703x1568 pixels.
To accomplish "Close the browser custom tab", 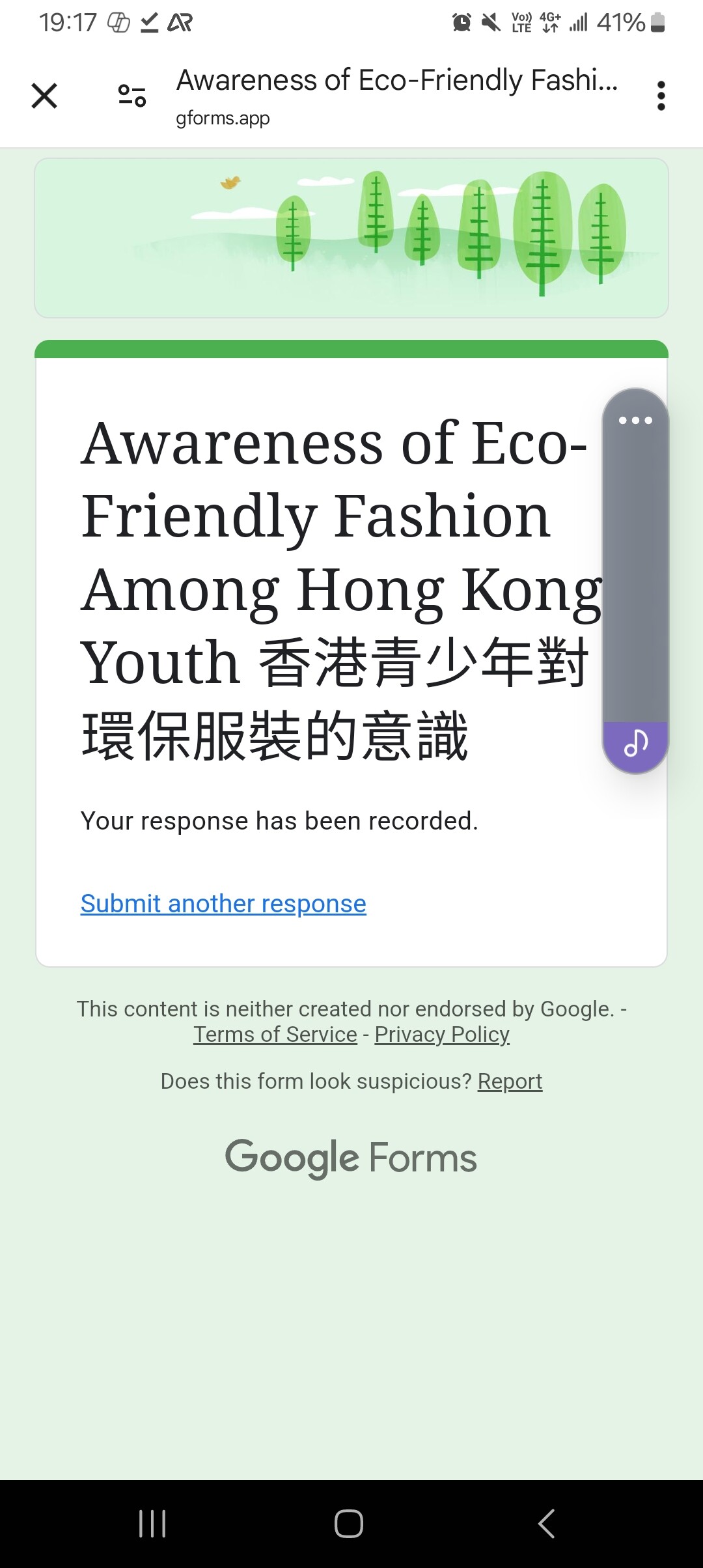I will coord(44,96).
